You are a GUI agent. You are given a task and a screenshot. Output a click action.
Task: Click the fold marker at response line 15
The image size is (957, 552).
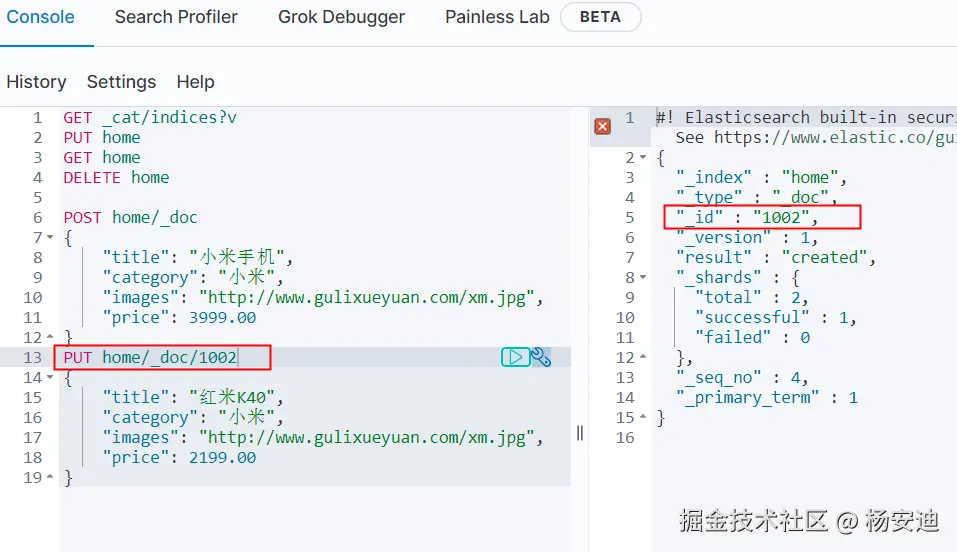(642, 418)
